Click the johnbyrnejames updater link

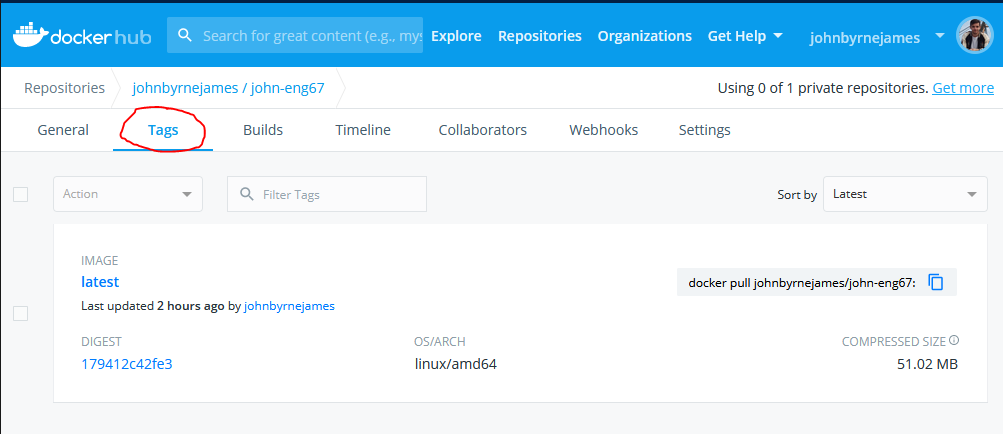point(289,306)
